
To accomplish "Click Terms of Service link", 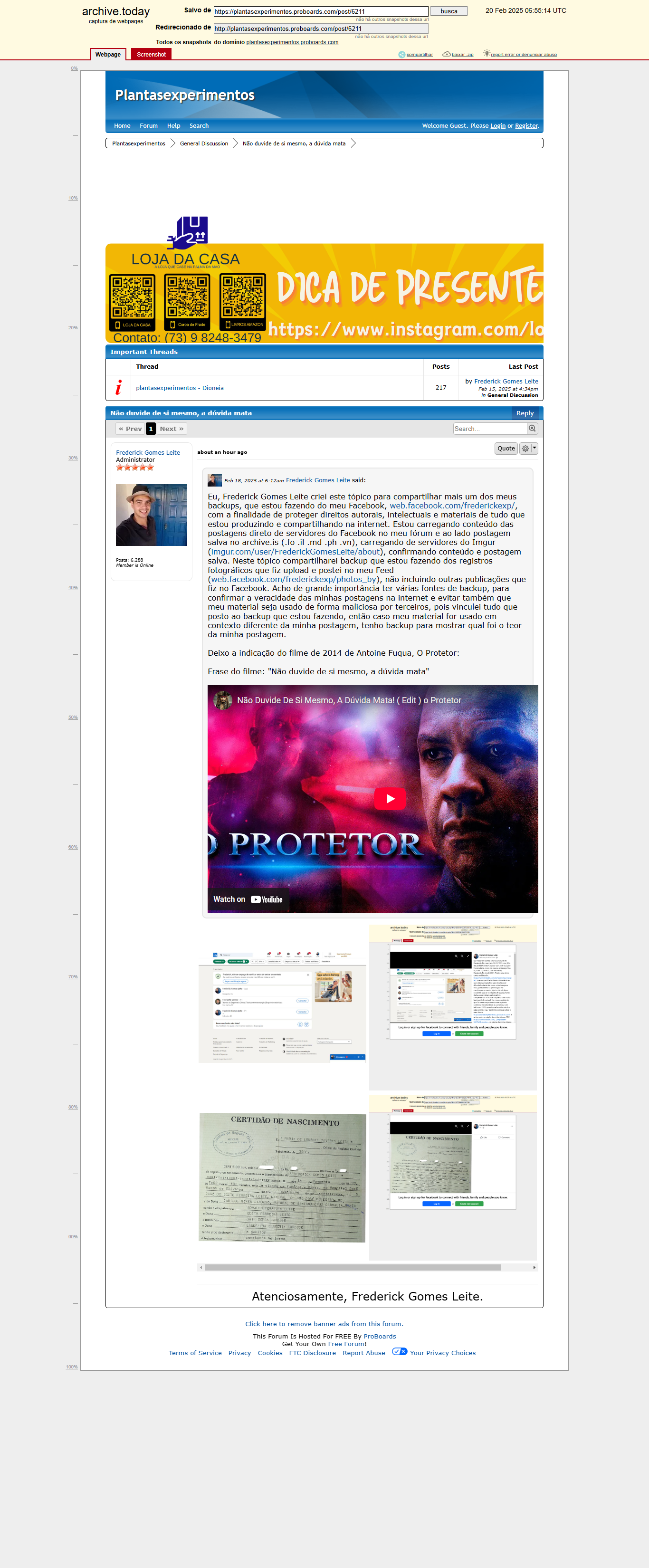I will tap(195, 1353).
